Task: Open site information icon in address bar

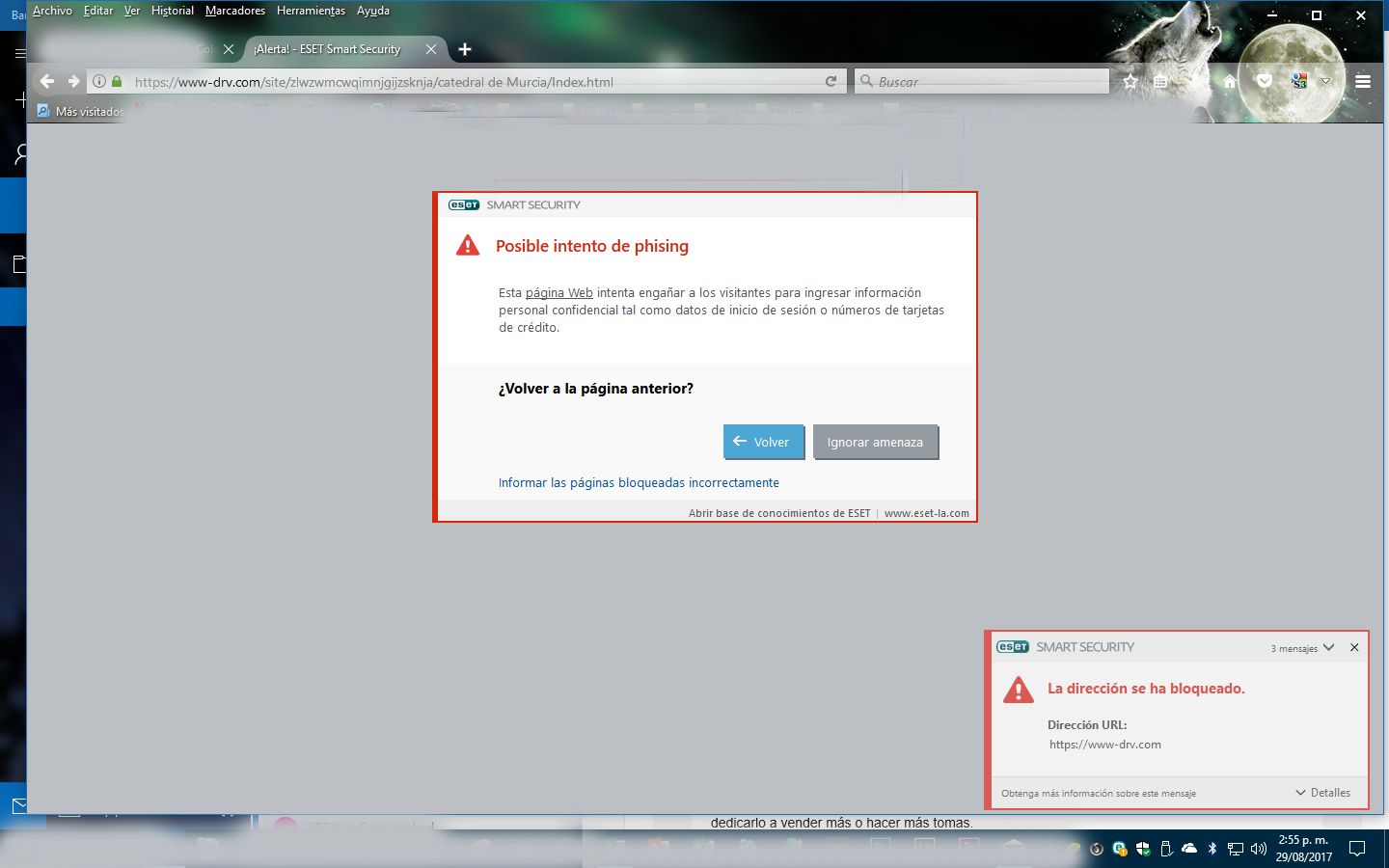Action: (x=99, y=82)
